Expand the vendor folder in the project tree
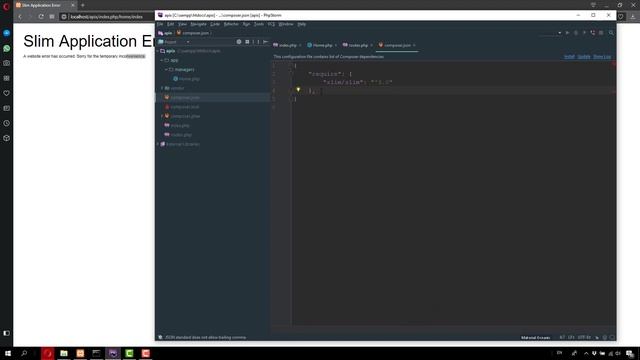The image size is (640, 360). (x=162, y=88)
